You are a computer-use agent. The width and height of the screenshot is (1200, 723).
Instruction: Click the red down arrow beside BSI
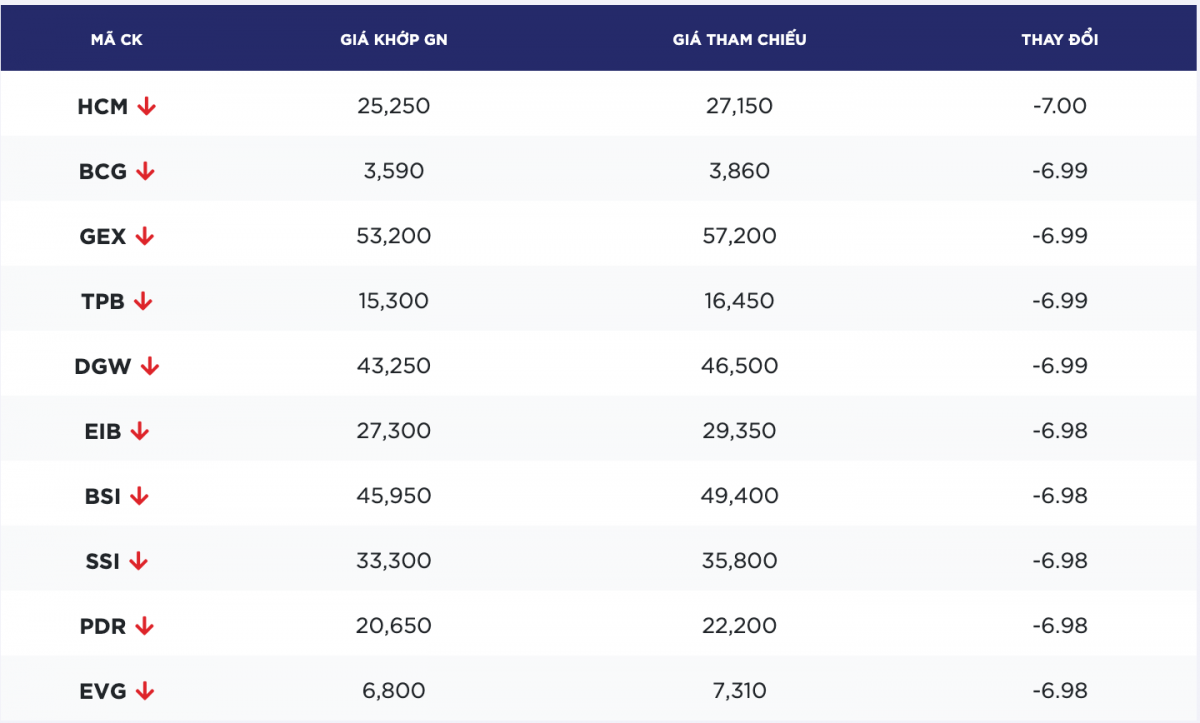[140, 496]
